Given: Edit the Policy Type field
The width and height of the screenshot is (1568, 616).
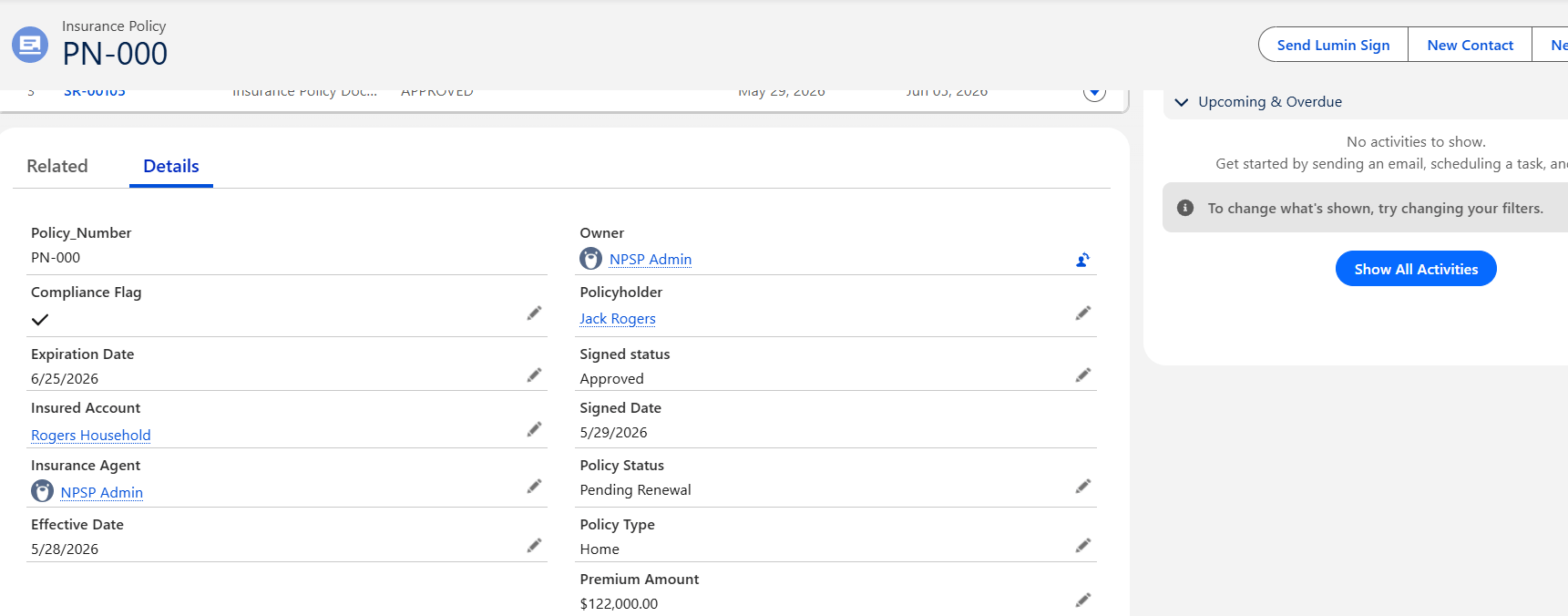Looking at the screenshot, I should 1082,546.
